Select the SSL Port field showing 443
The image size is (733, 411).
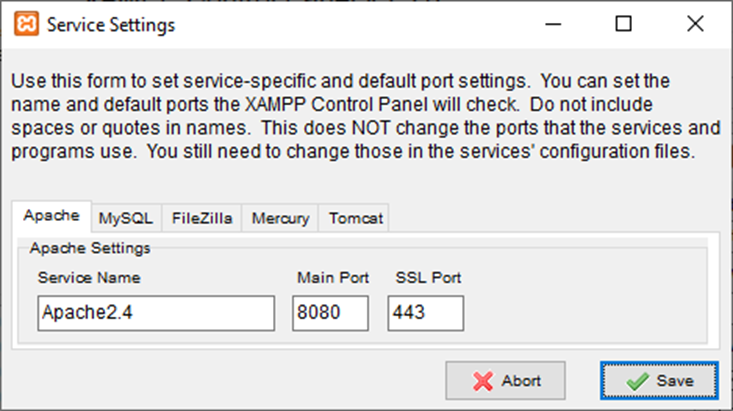coord(425,313)
